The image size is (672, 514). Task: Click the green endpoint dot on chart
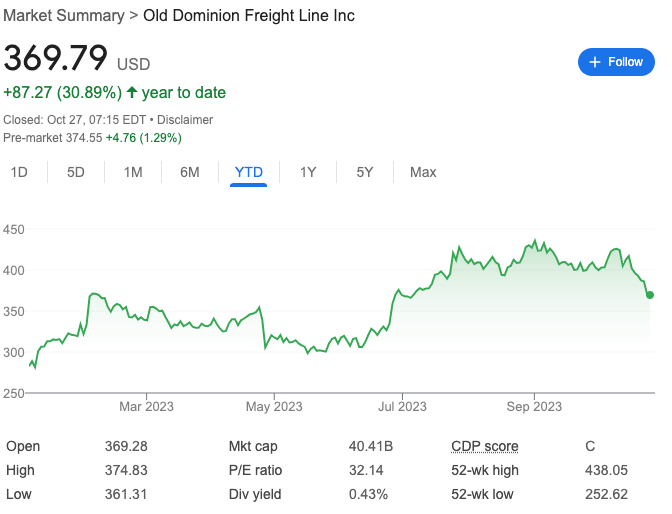coord(650,295)
